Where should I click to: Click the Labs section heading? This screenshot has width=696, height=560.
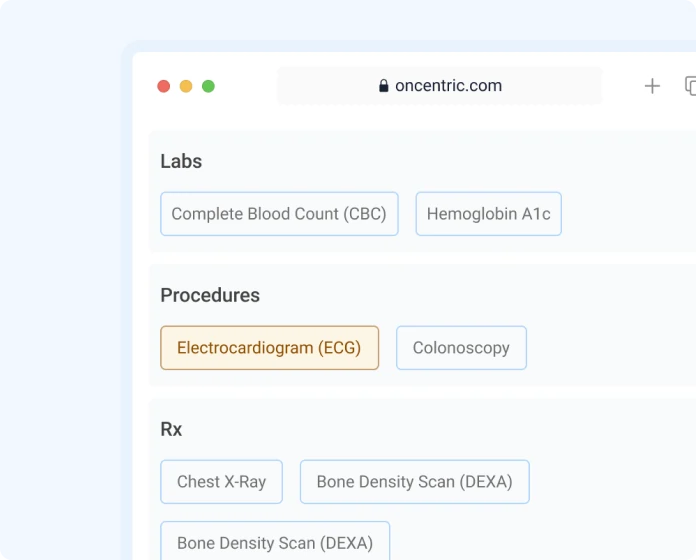point(181,162)
